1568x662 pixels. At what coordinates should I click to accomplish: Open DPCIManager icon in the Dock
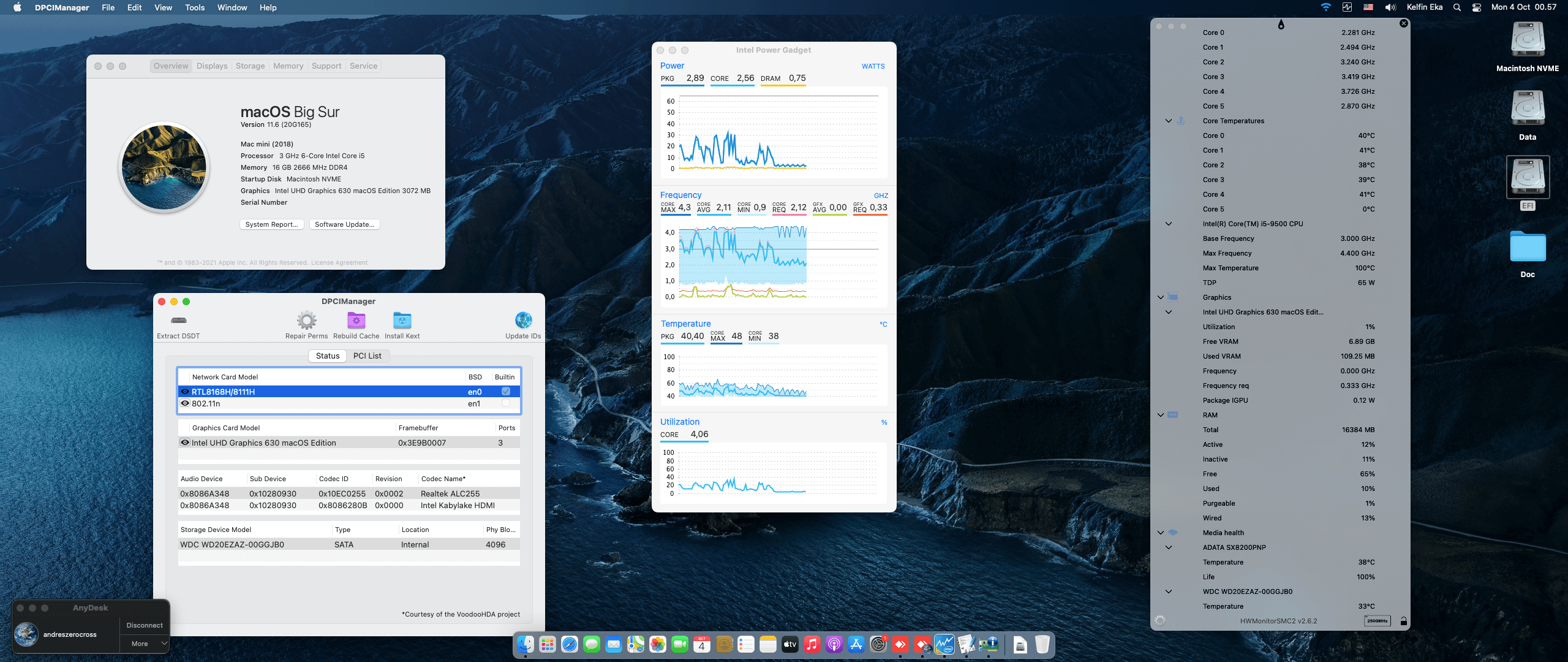click(988, 644)
